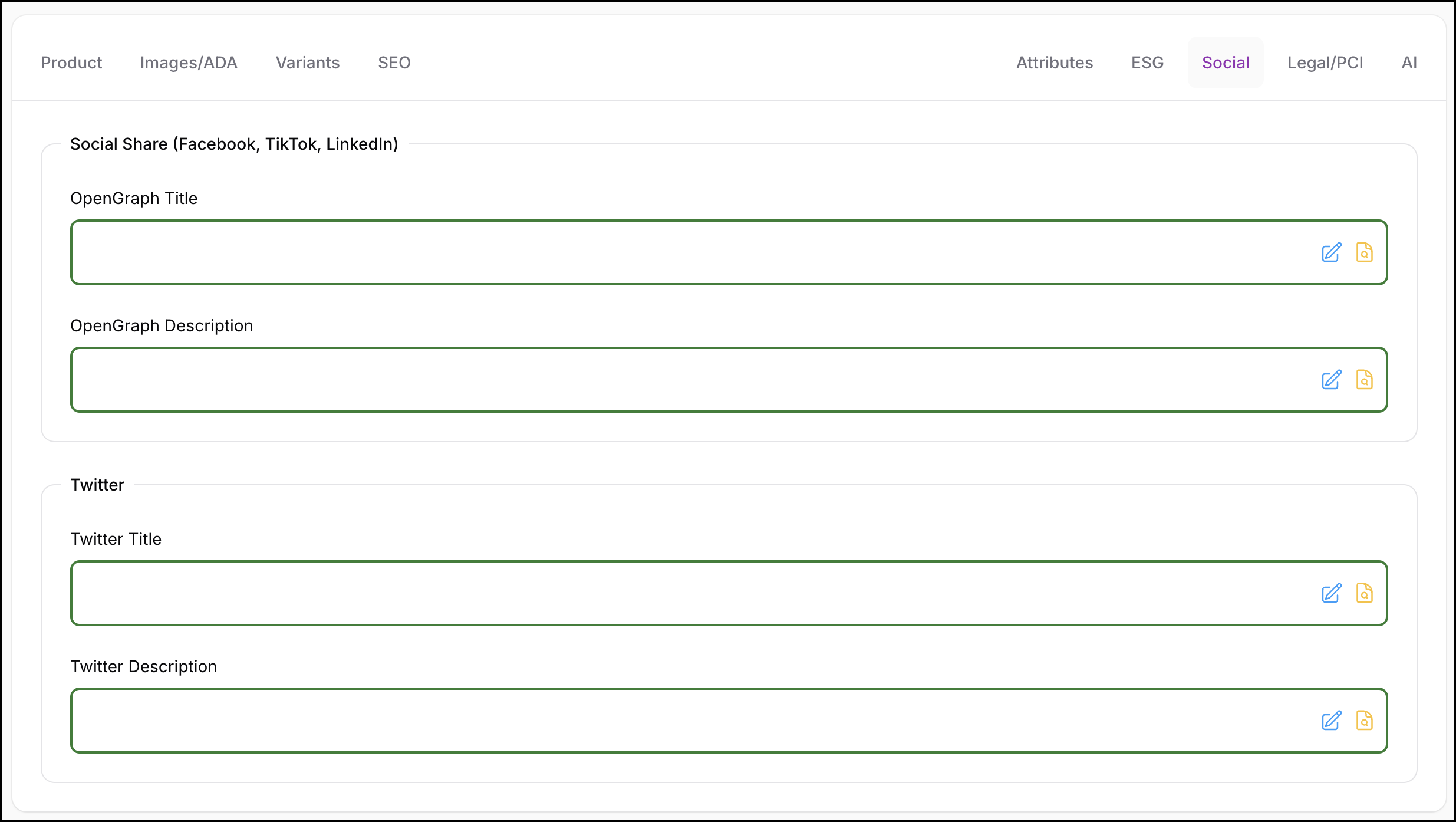Go to the SEO tab

pyautogui.click(x=394, y=63)
